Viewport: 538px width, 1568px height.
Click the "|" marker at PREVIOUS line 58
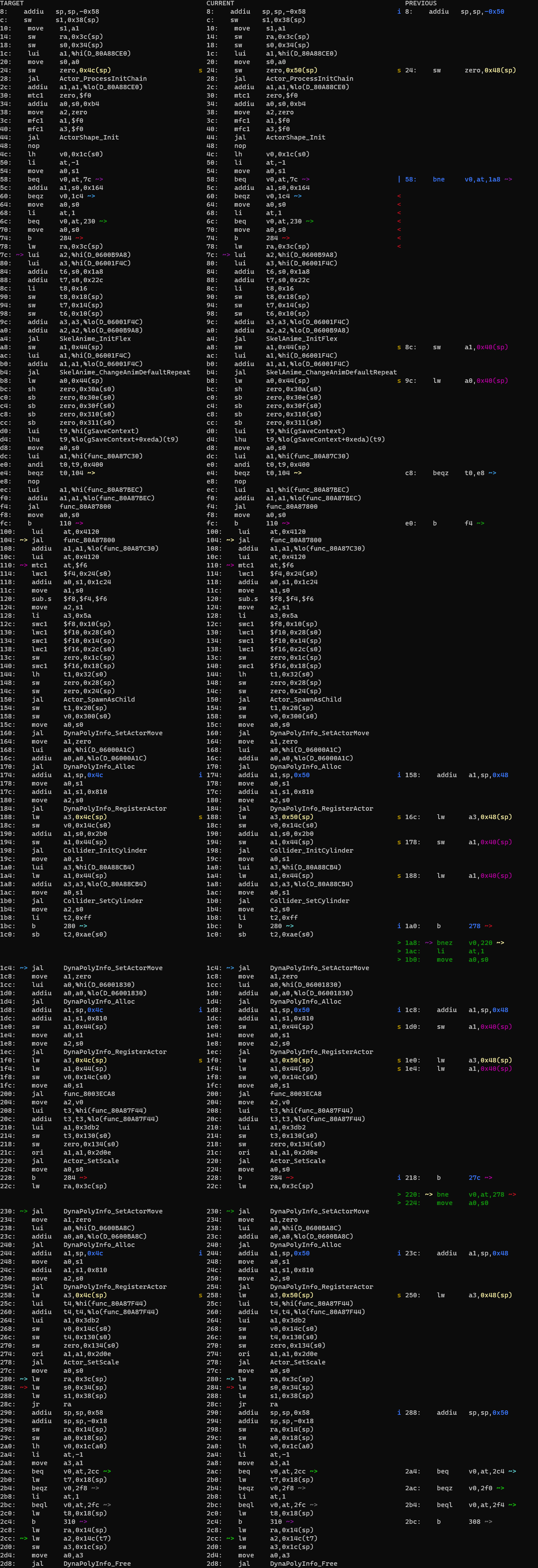coord(399,180)
